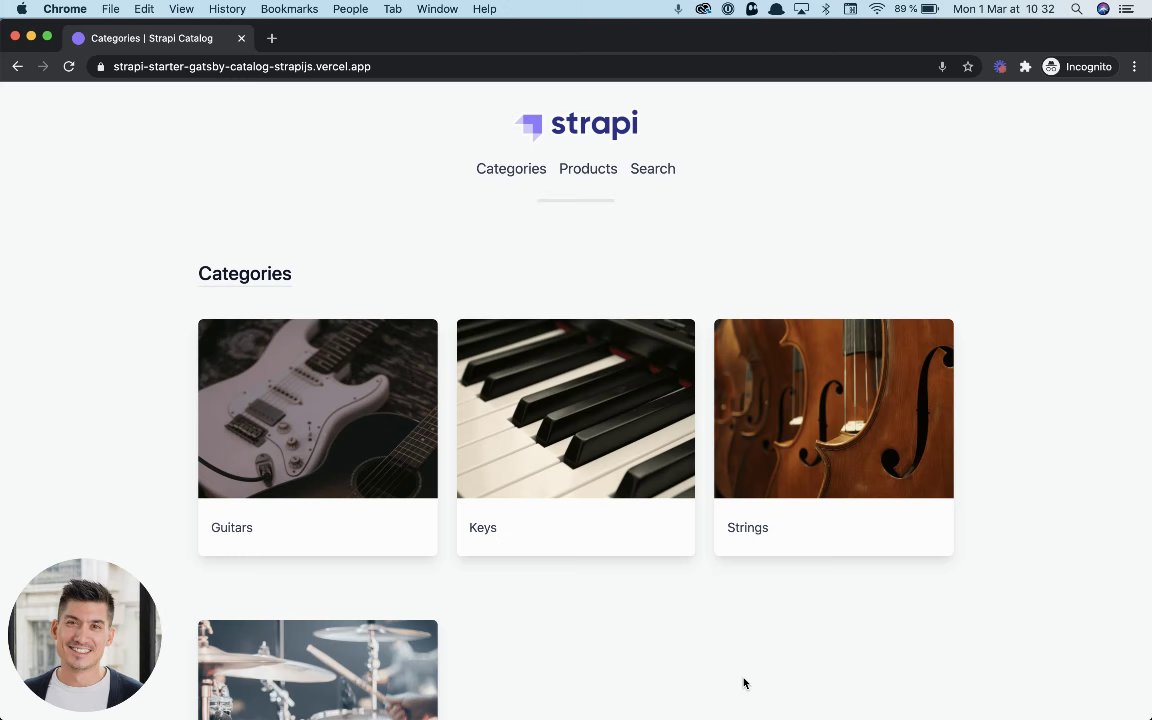This screenshot has height=720, width=1152.
Task: Click the webcam presenter bubble
Action: (x=84, y=635)
